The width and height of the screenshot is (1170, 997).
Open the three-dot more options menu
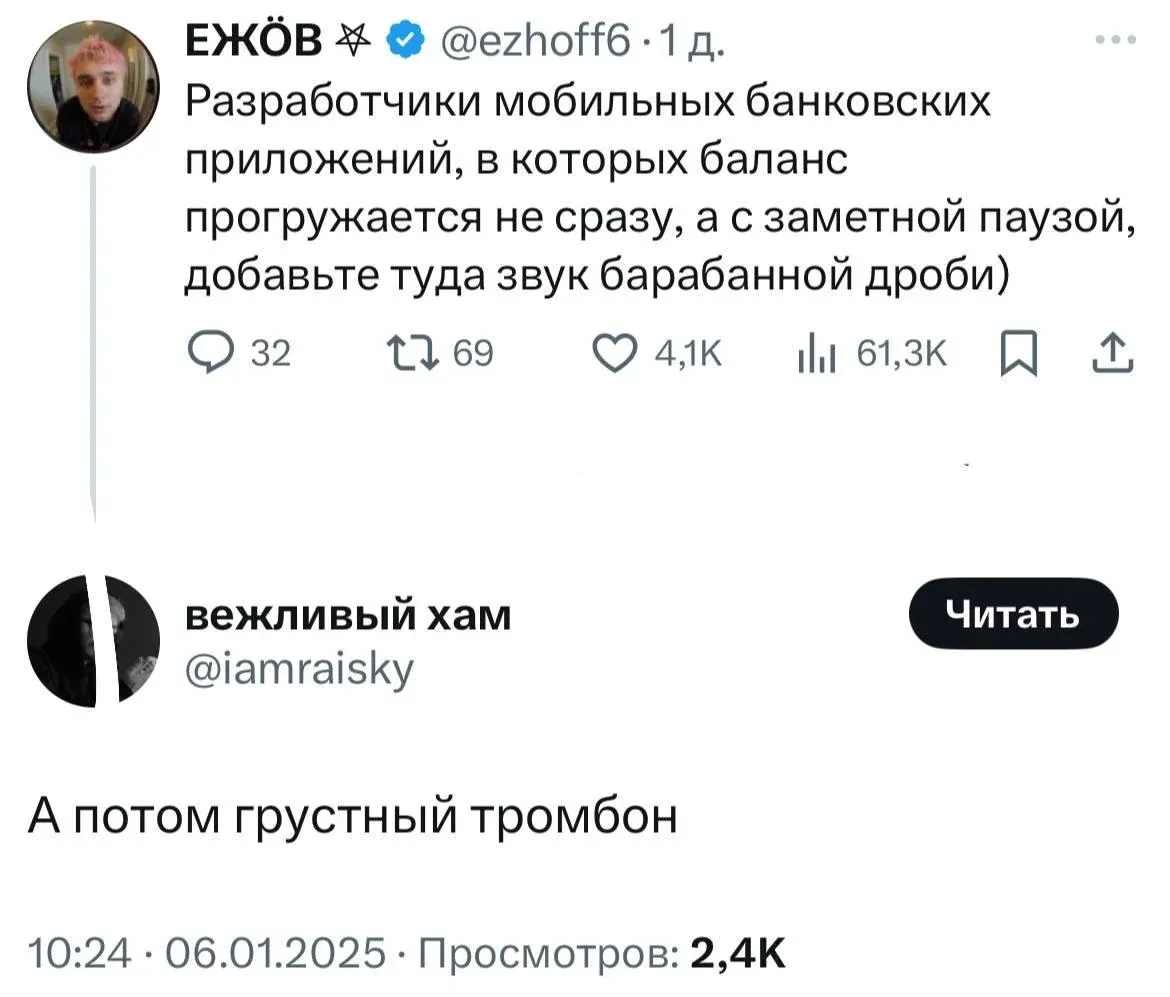[x=1116, y=41]
